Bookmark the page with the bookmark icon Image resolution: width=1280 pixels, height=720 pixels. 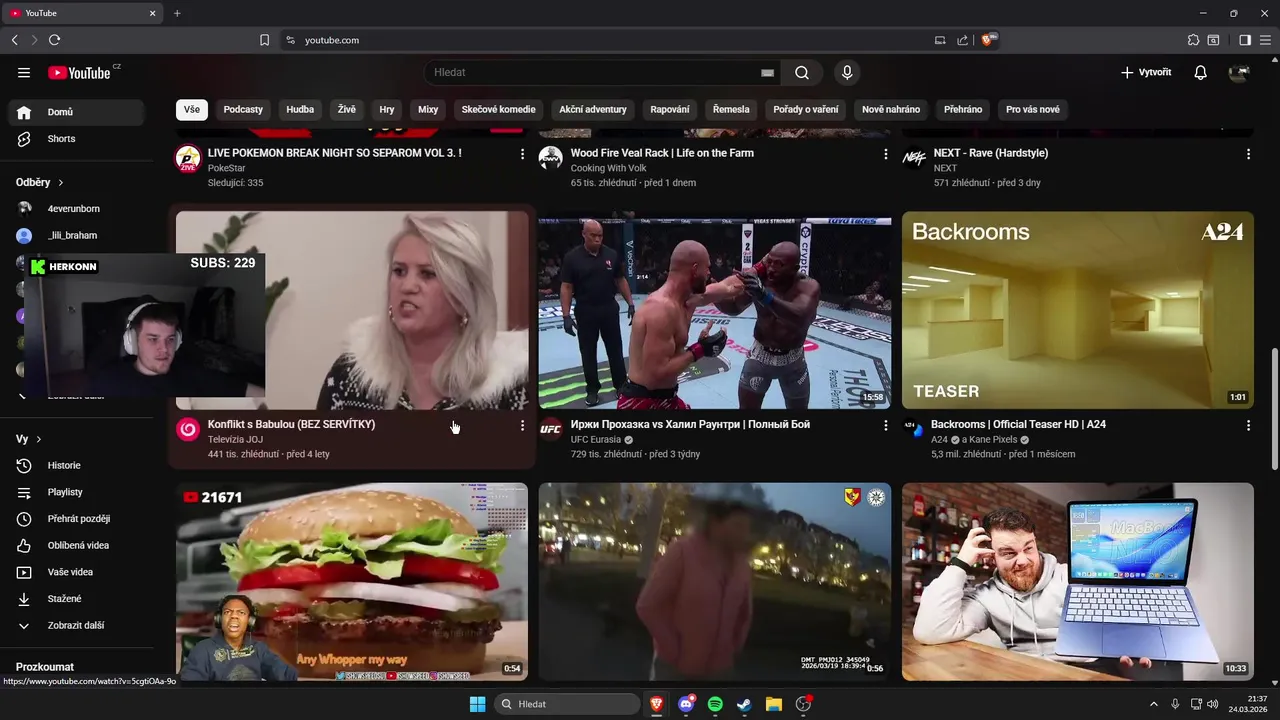pyautogui.click(x=264, y=40)
